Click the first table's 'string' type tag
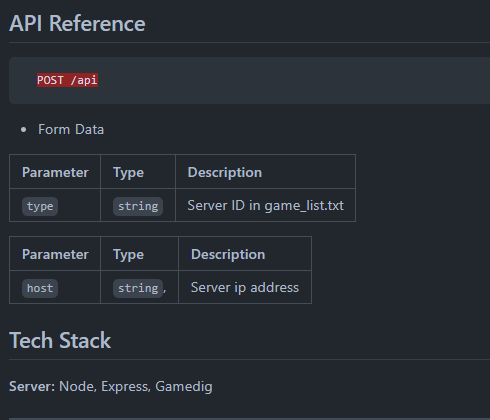 [x=138, y=206]
